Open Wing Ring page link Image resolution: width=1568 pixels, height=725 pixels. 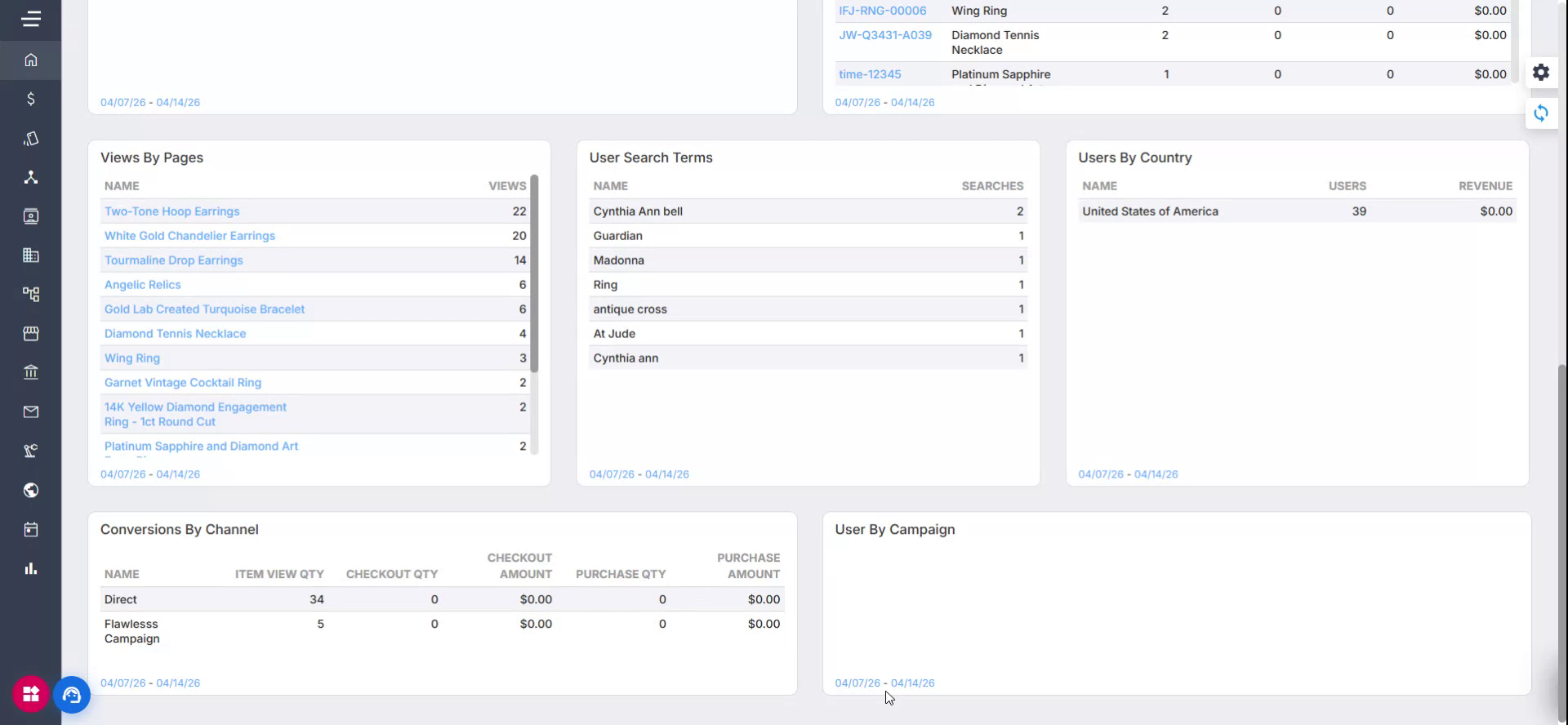(132, 358)
